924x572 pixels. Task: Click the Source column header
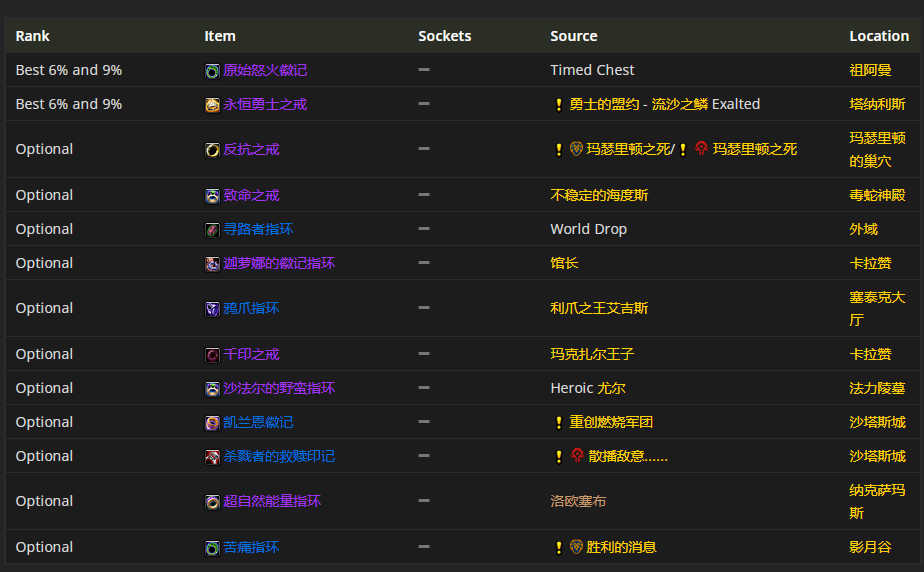coord(574,36)
